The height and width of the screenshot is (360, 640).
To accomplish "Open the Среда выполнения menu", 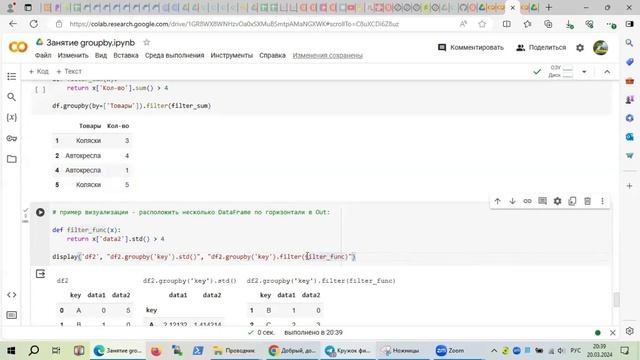I will coord(174,56).
